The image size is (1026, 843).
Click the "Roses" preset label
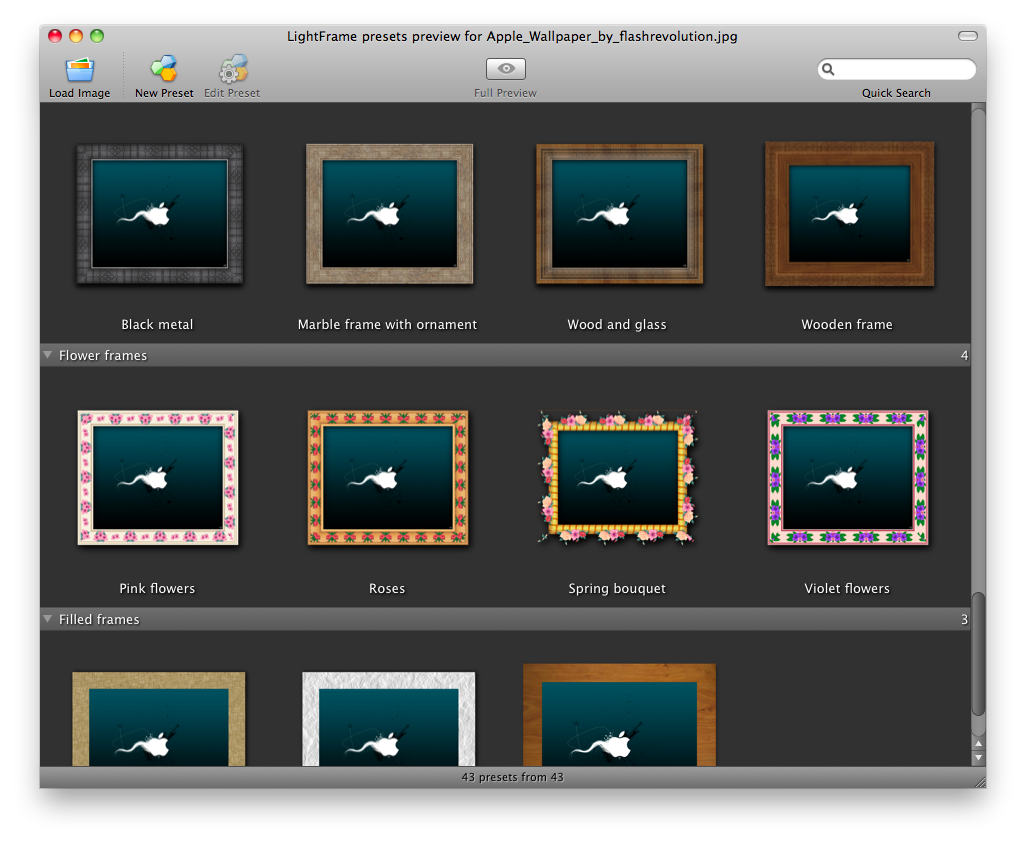pos(387,588)
